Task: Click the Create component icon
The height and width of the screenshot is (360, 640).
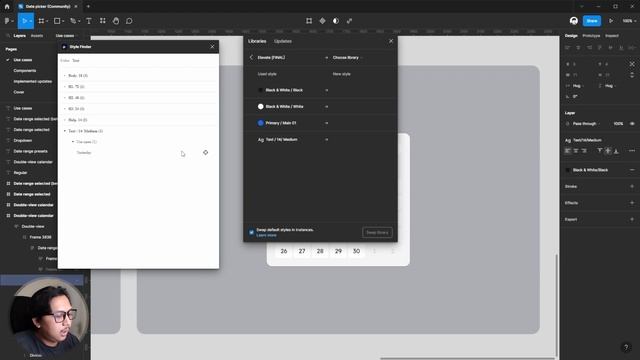Action: point(322,21)
